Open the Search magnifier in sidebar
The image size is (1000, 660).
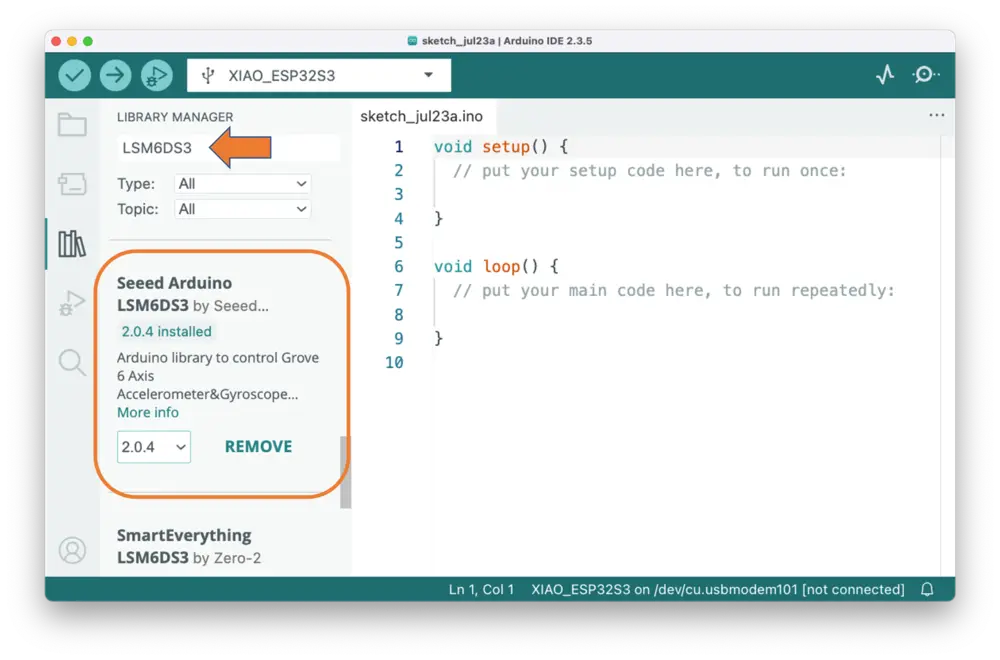pyautogui.click(x=72, y=362)
